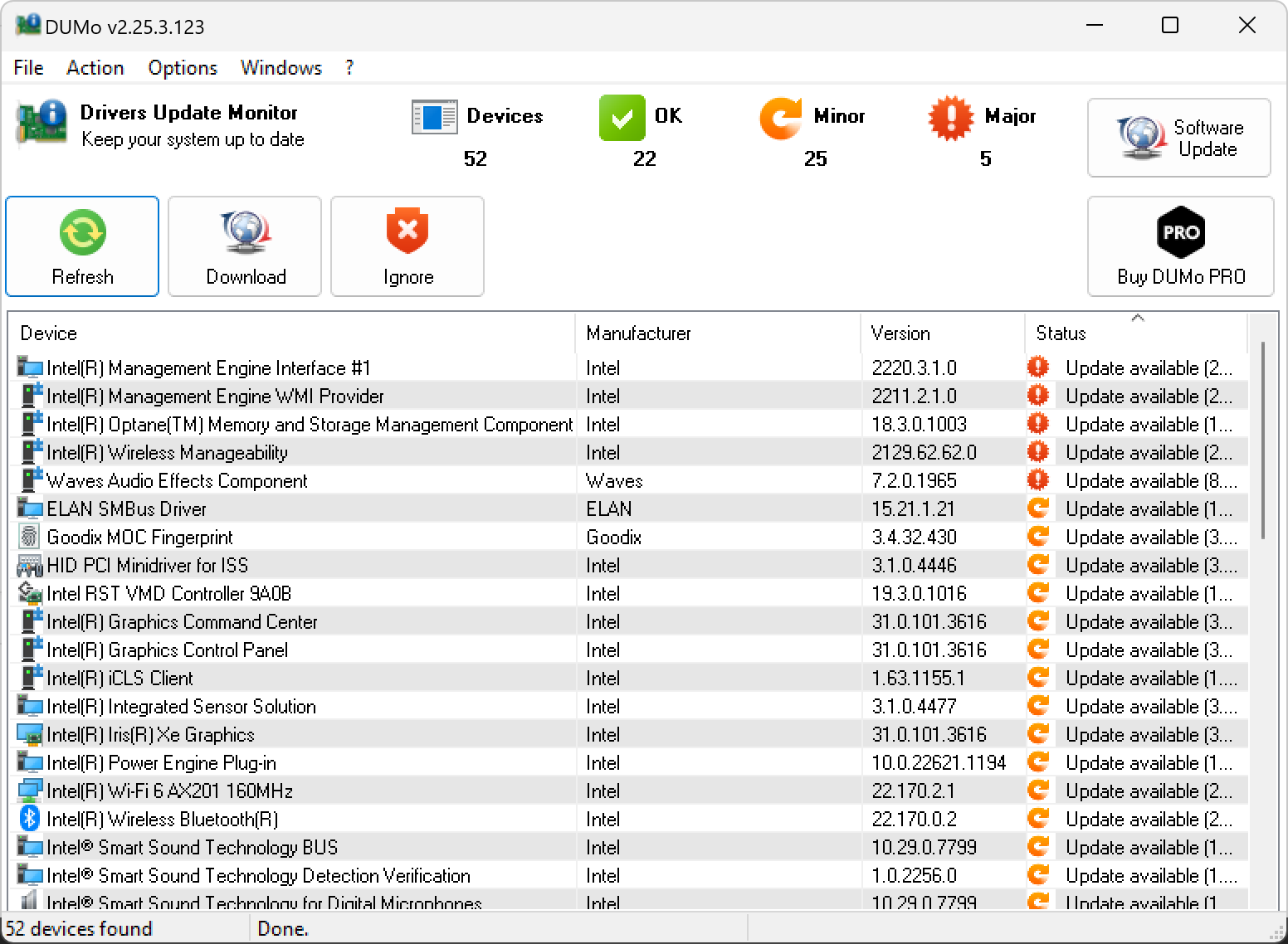Click version 19.3.0.1016 cell
The height and width of the screenshot is (944, 1288).
920,593
